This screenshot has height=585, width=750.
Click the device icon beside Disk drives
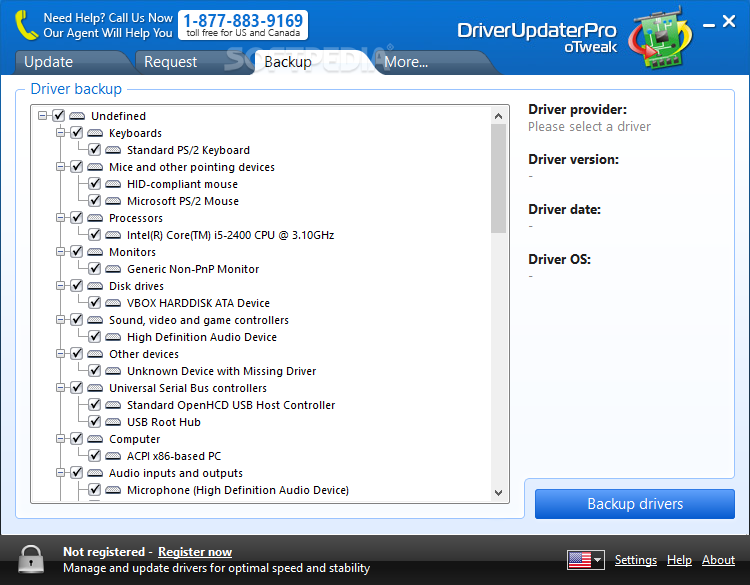click(x=95, y=286)
